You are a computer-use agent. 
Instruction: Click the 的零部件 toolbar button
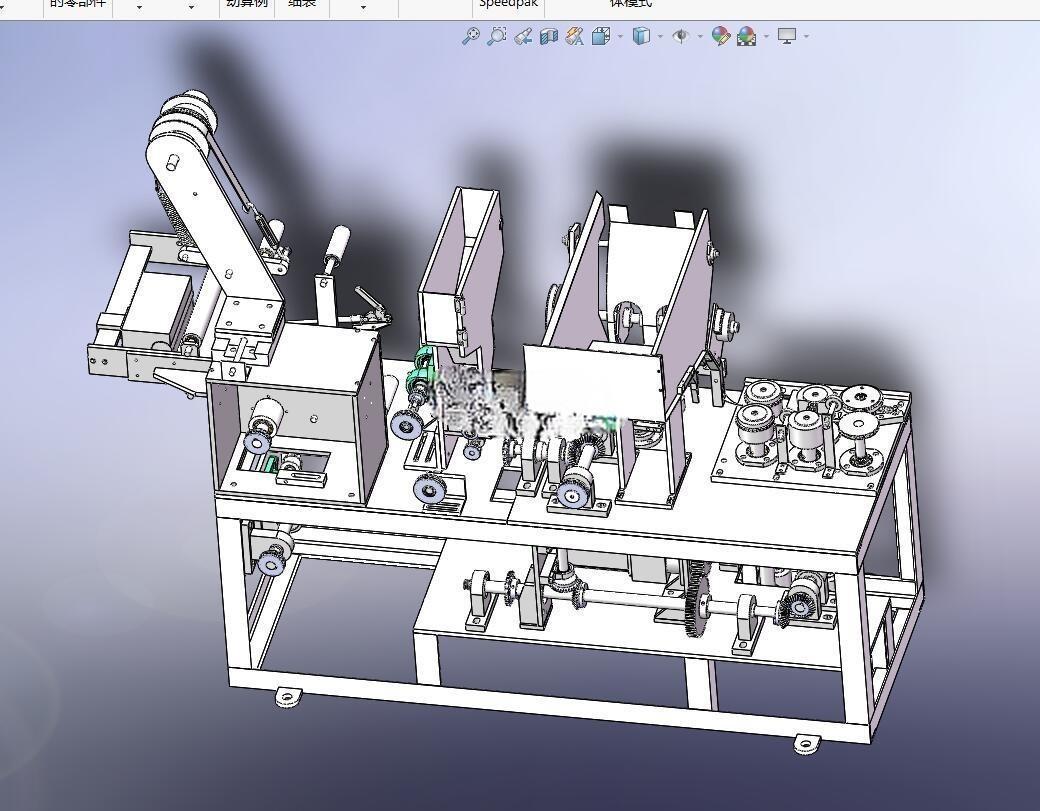tap(78, 4)
